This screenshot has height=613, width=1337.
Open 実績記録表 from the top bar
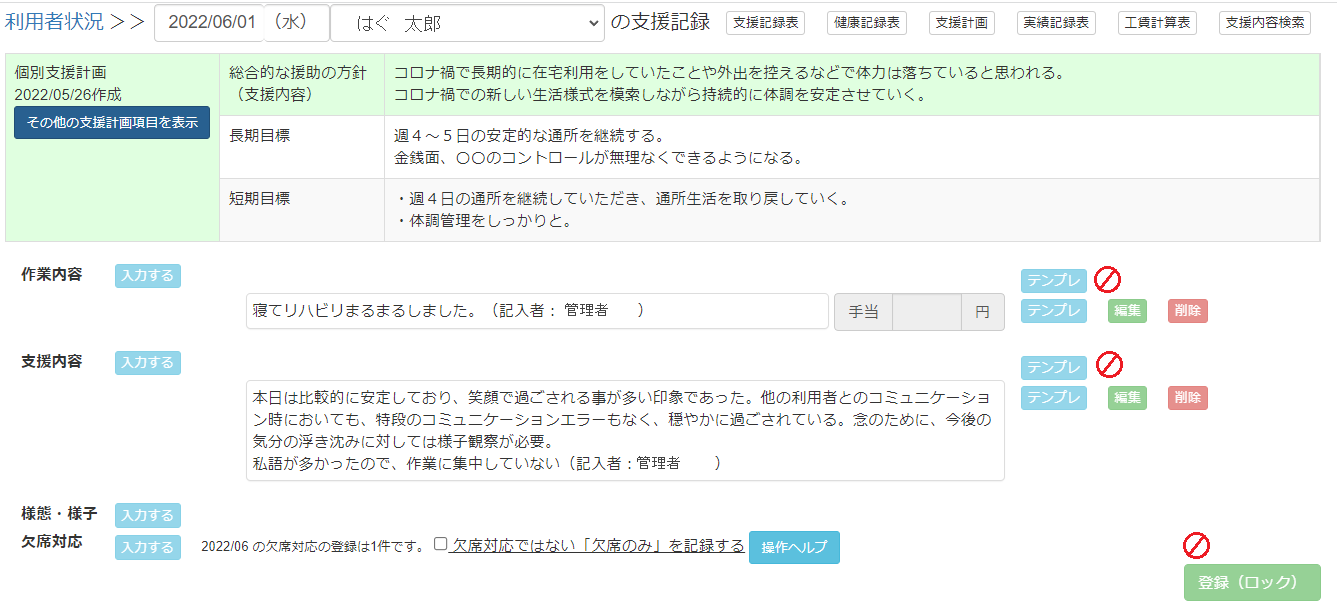[1056, 23]
